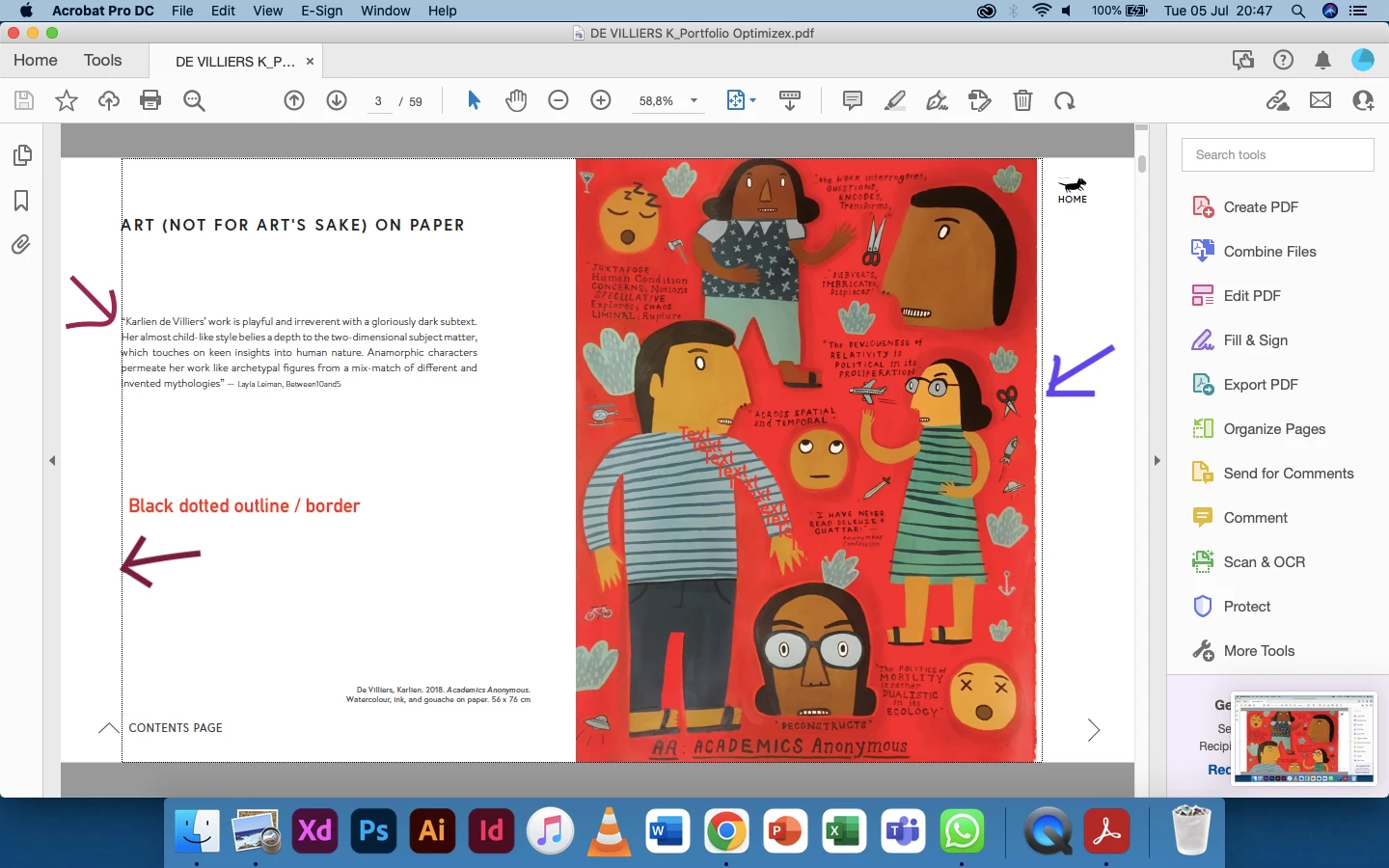Image resolution: width=1389 pixels, height=868 pixels.
Task: Open the Edit menu
Action: click(224, 11)
